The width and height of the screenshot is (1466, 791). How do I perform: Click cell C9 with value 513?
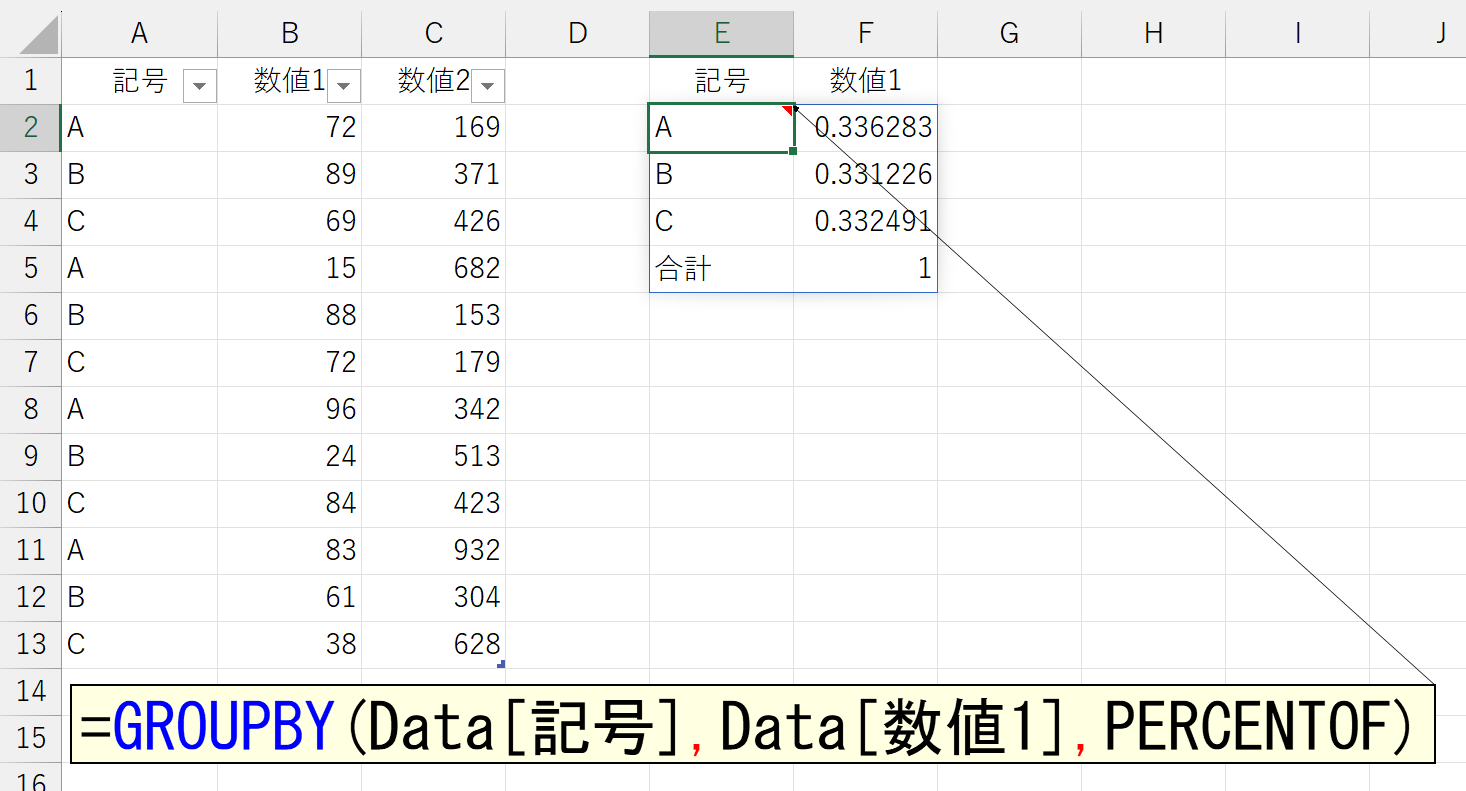434,457
